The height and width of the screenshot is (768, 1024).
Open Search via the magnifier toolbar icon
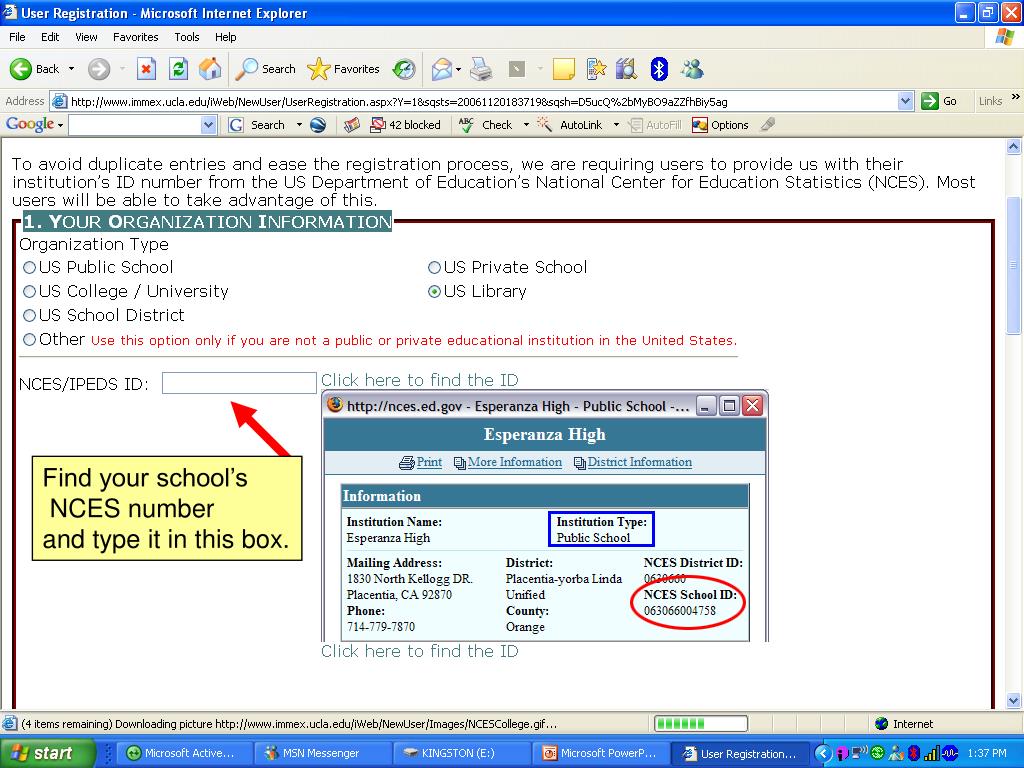coord(247,69)
